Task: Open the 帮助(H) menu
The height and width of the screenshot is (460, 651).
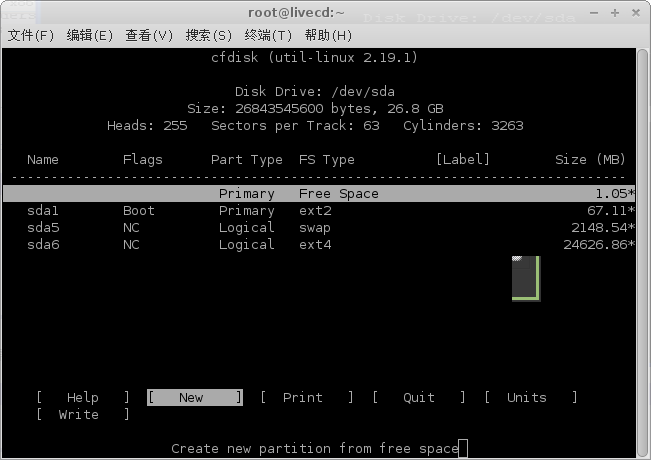Action: tap(328, 36)
